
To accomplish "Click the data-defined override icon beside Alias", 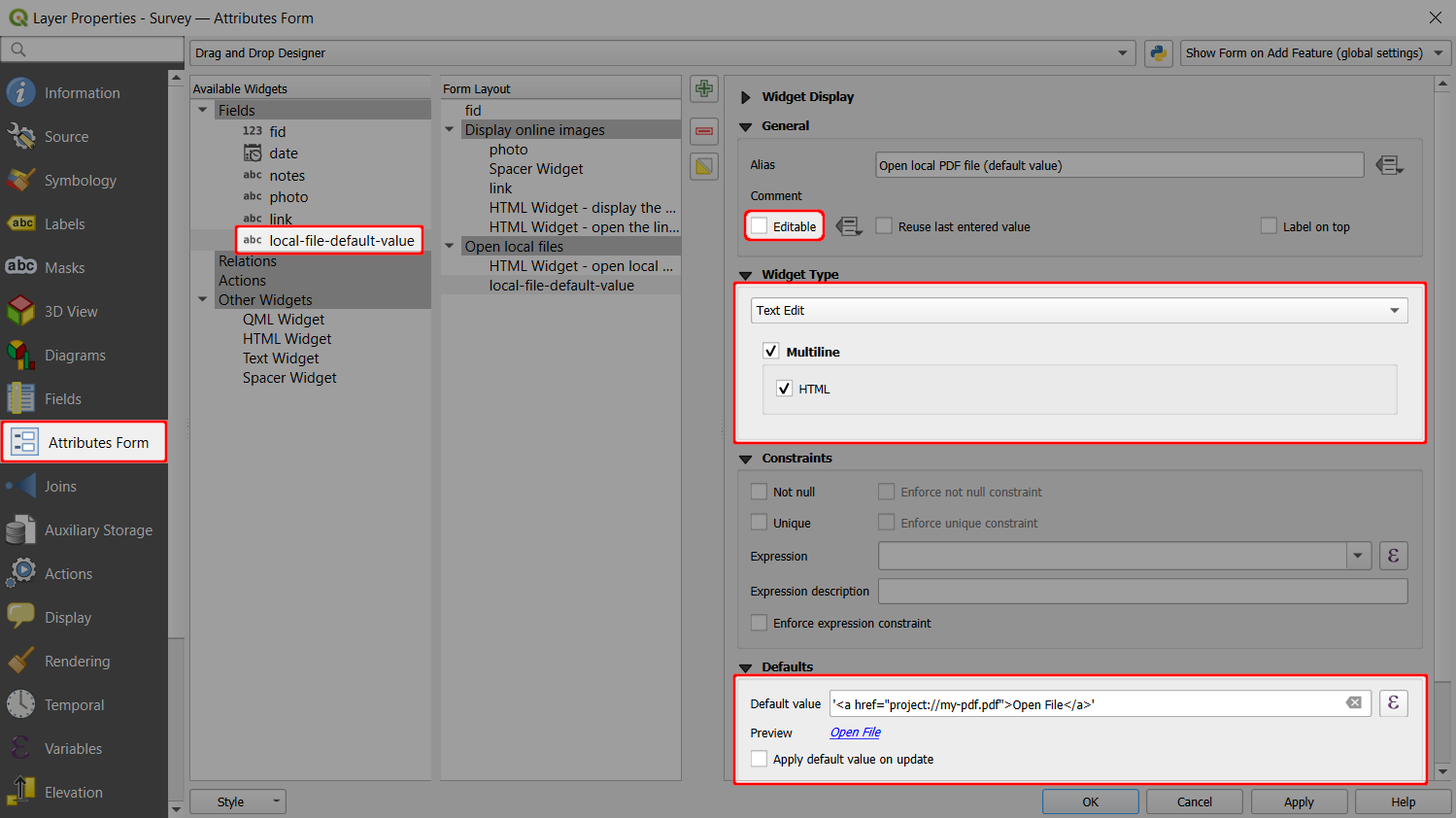I will pyautogui.click(x=1390, y=165).
